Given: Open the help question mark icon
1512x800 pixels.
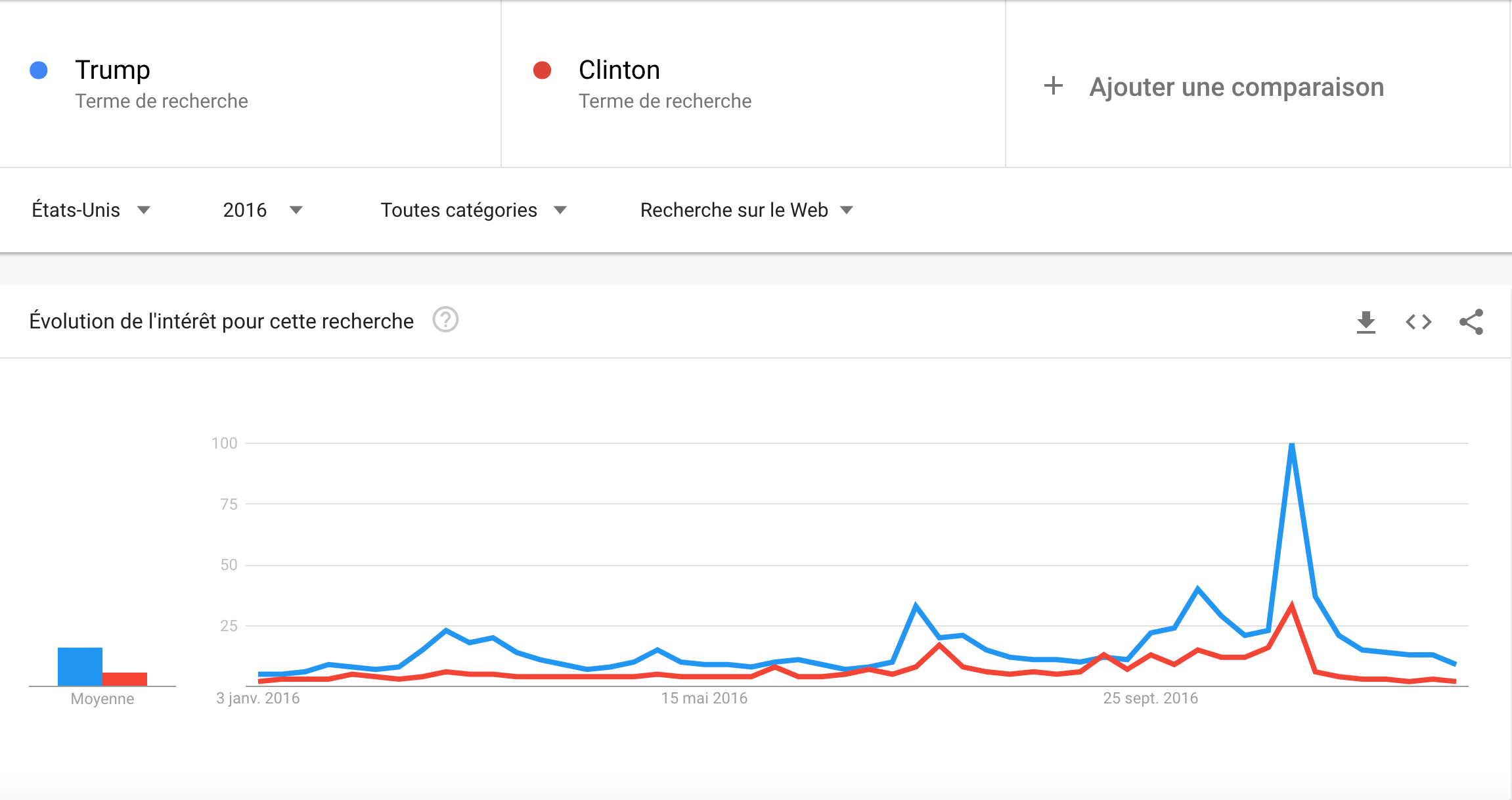Looking at the screenshot, I should tap(445, 320).
